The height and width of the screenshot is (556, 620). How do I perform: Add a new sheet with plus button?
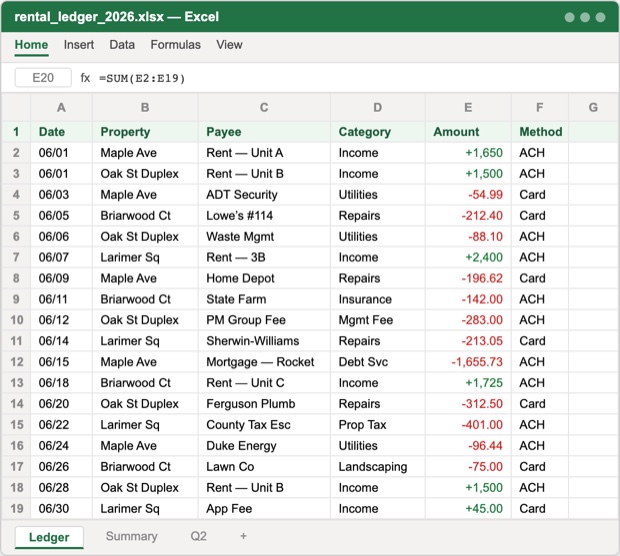coord(243,536)
